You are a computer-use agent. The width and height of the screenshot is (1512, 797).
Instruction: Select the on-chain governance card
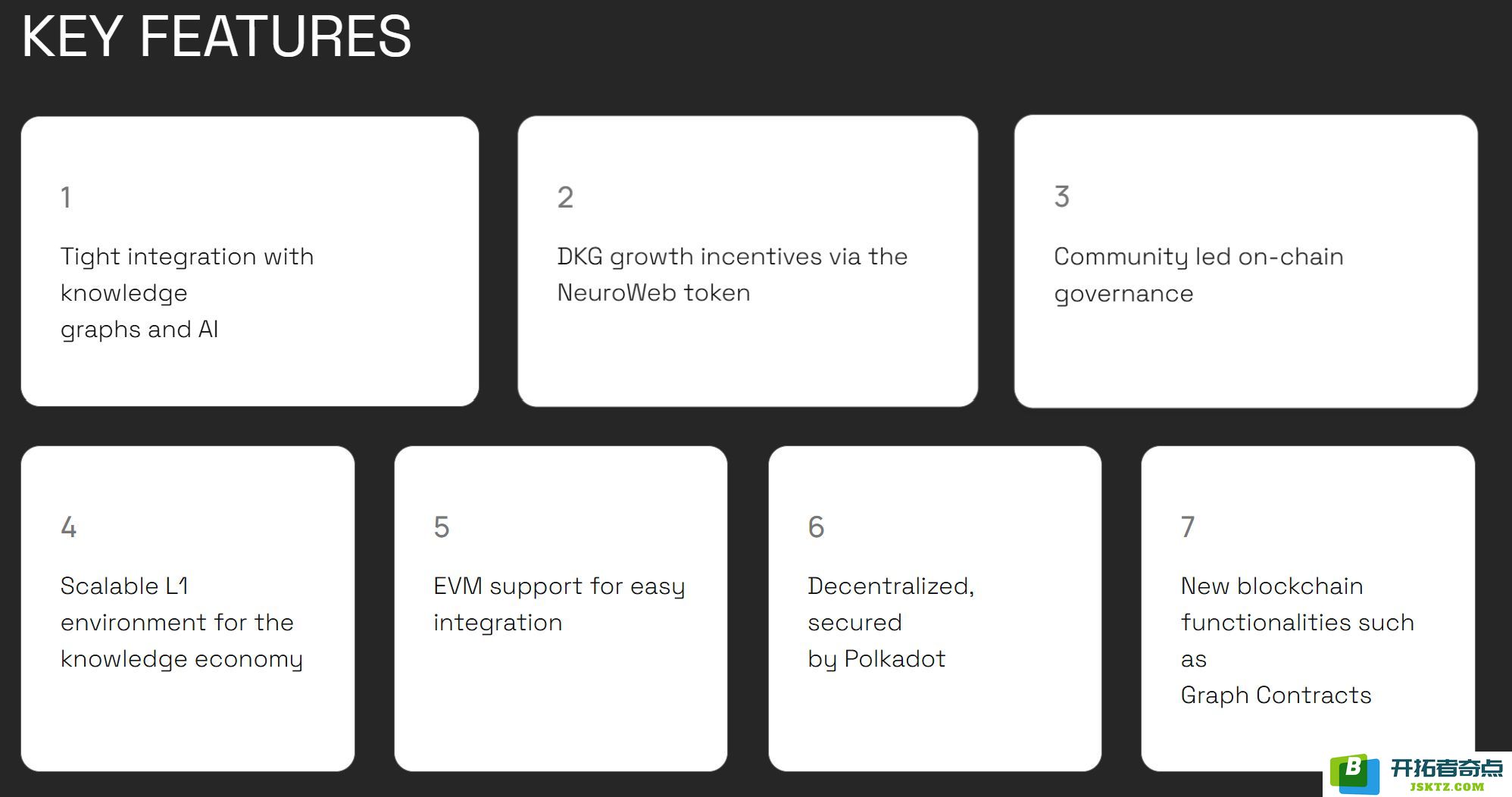[1246, 261]
